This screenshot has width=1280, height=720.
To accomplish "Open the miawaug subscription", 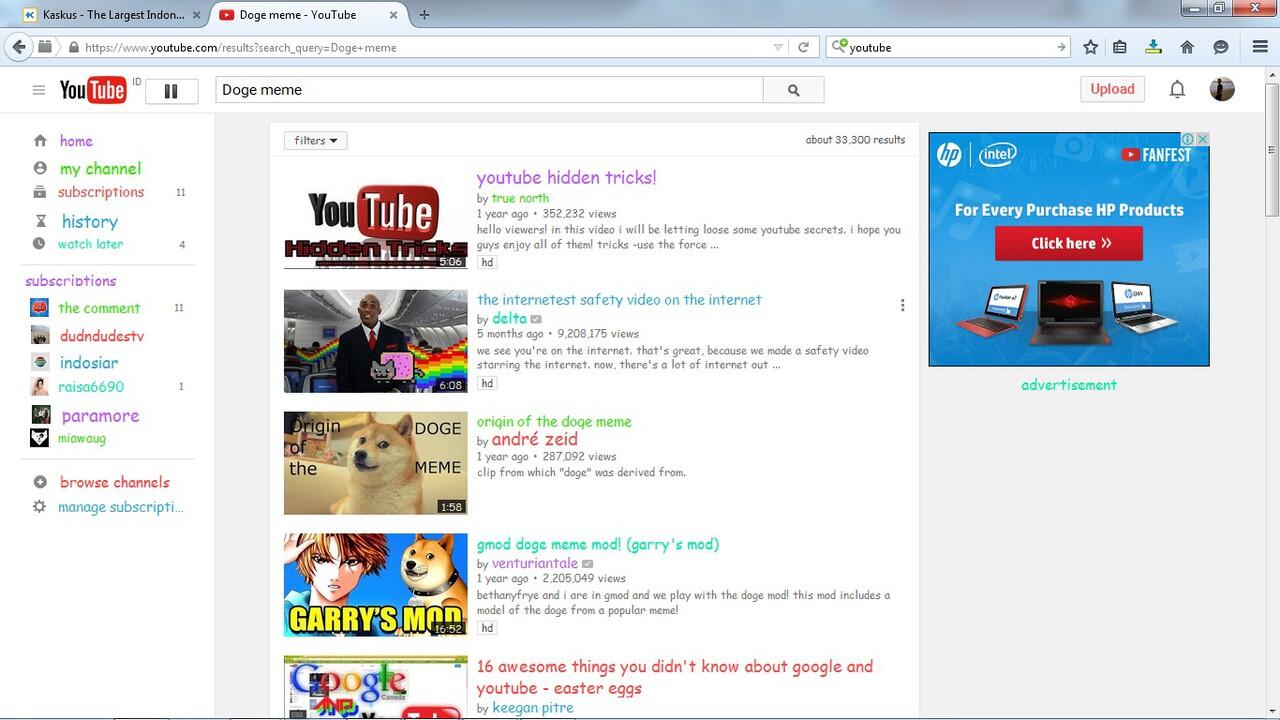I will [82, 438].
